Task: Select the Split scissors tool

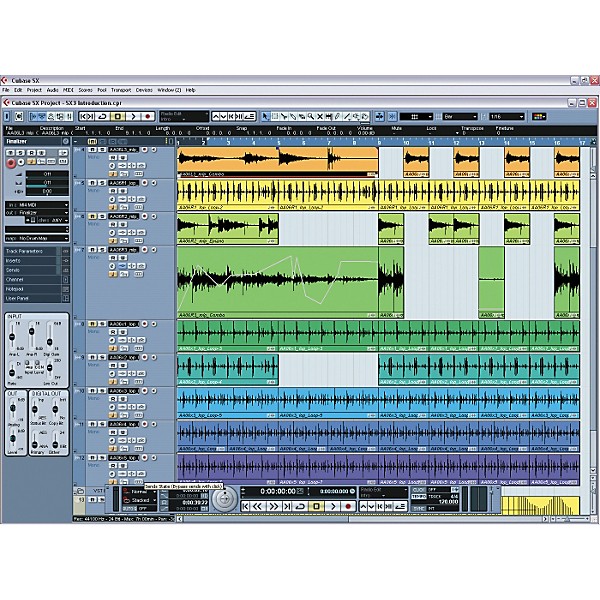Action: pos(284,117)
